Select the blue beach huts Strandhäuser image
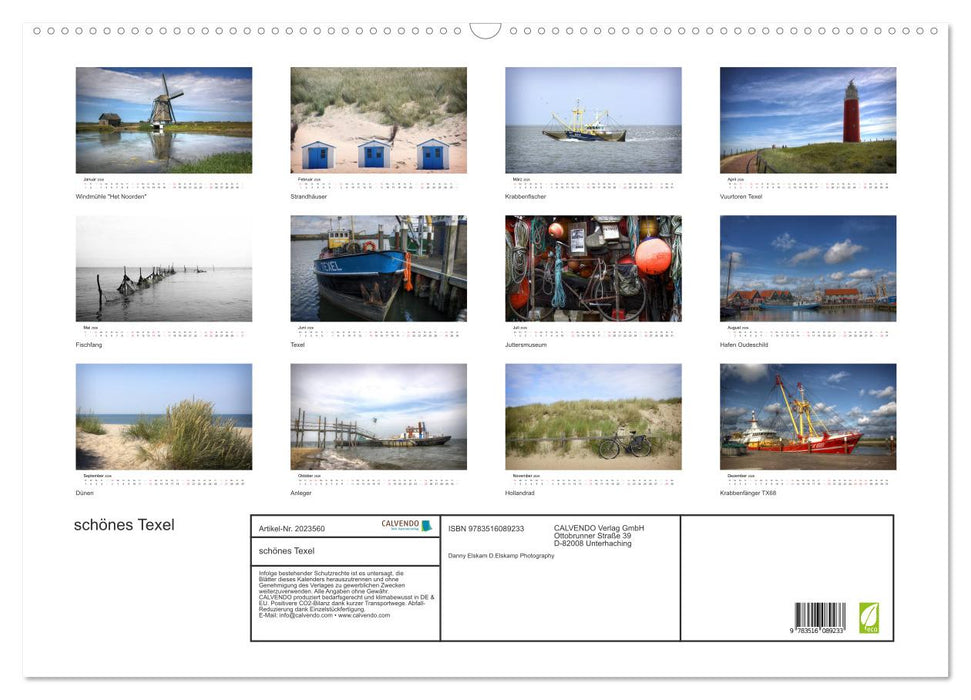971x700 pixels. tap(378, 120)
